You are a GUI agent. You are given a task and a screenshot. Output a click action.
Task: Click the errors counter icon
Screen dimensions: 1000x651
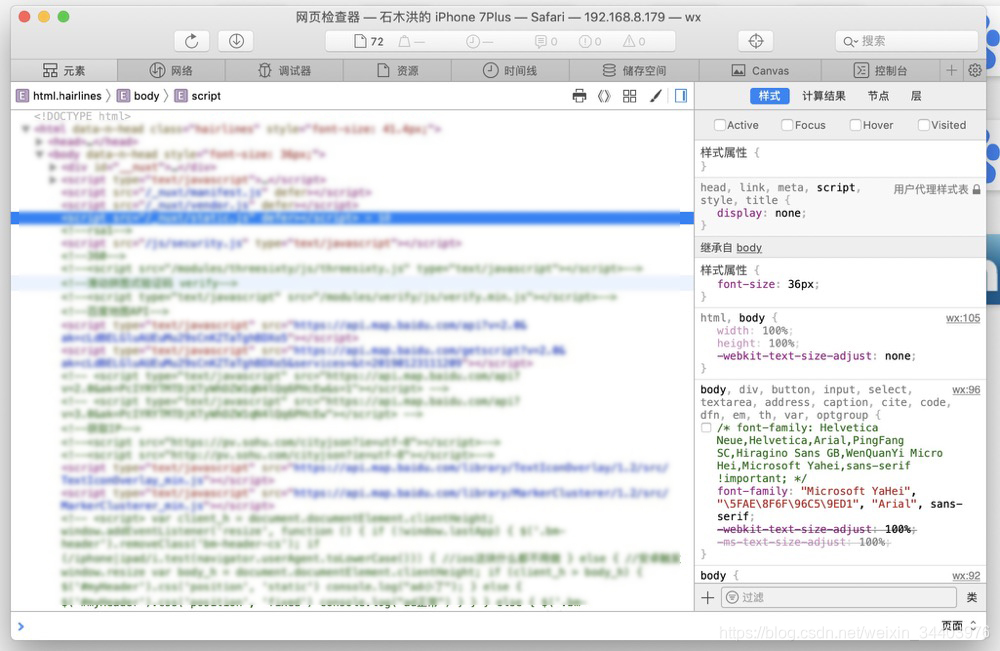click(x=585, y=41)
